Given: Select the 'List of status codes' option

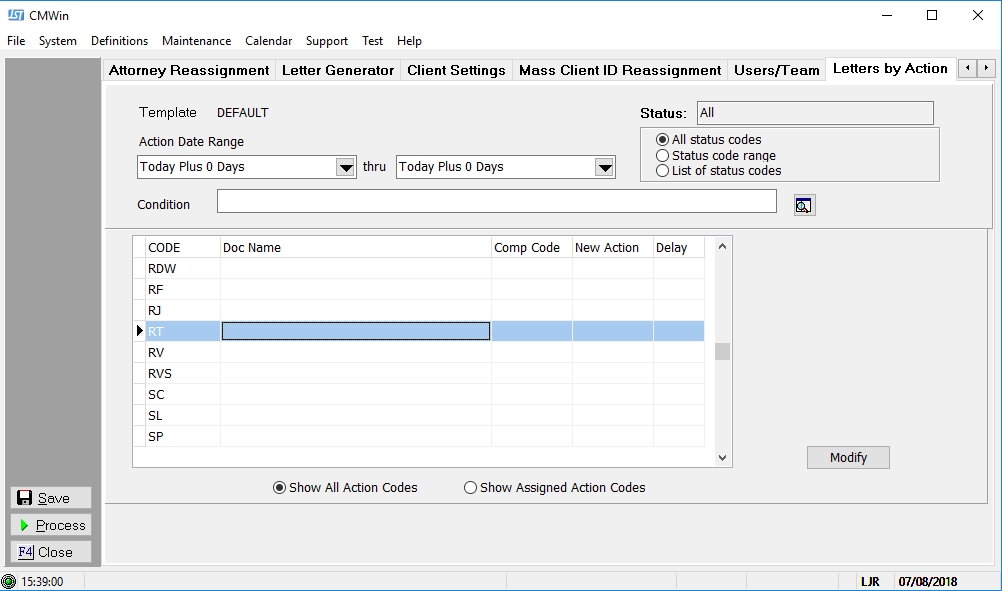Looking at the screenshot, I should (x=662, y=171).
